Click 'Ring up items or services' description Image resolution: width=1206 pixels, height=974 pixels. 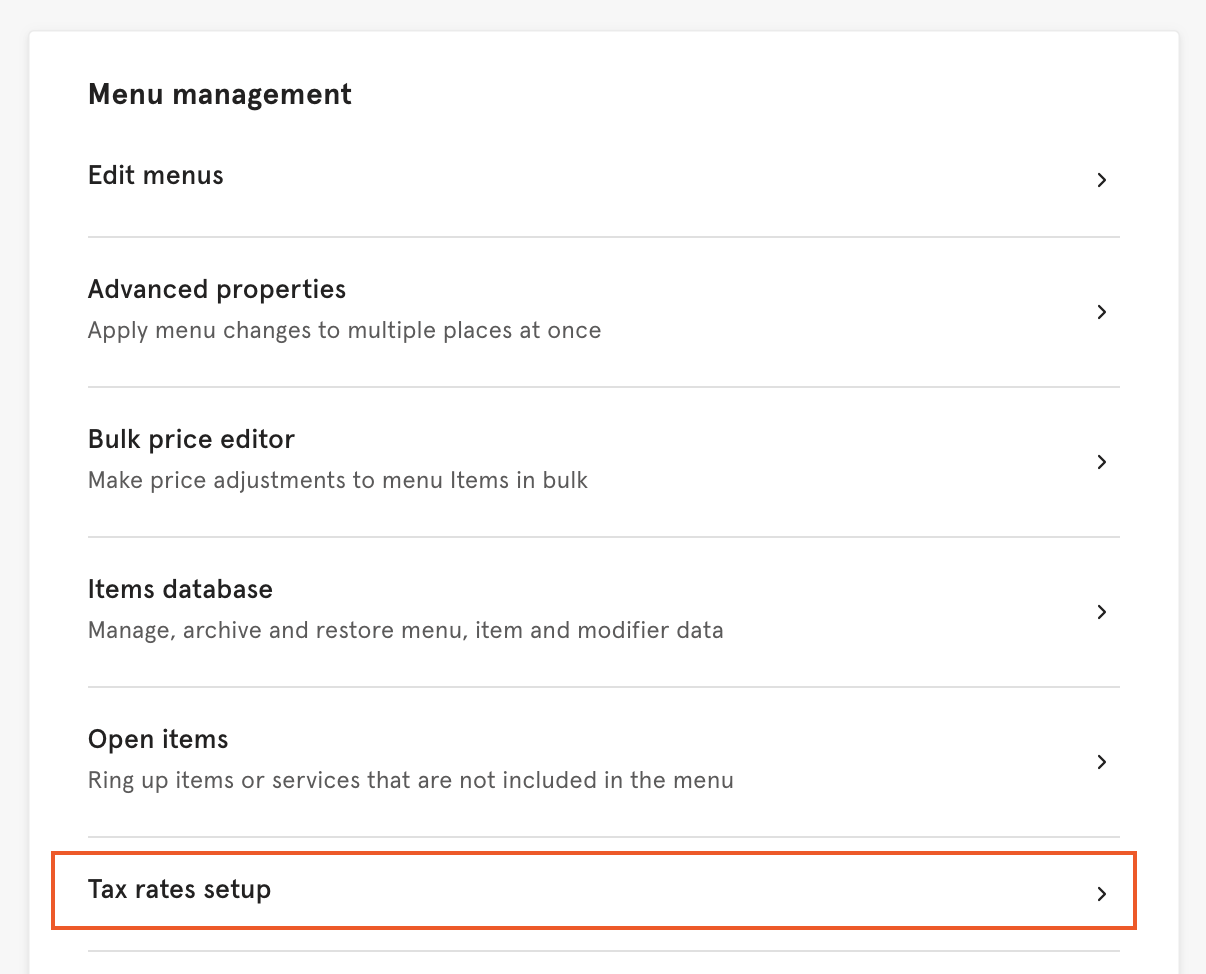click(410, 781)
